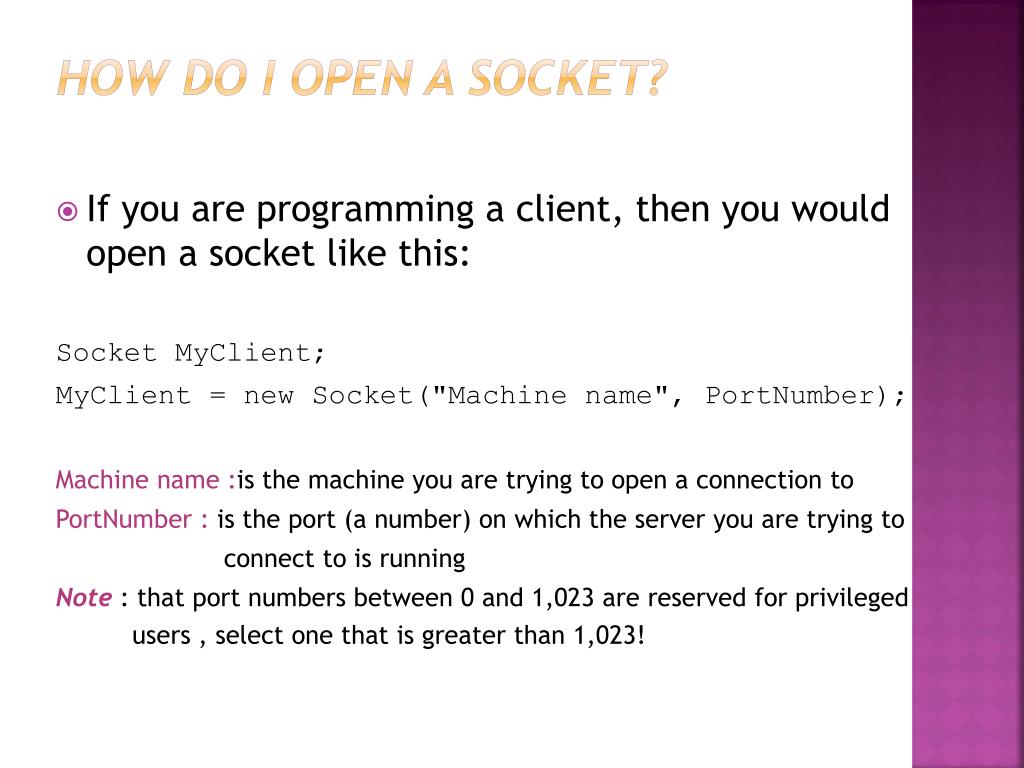Click the pink 'Machine name :' label
1024x768 pixels.
point(146,480)
